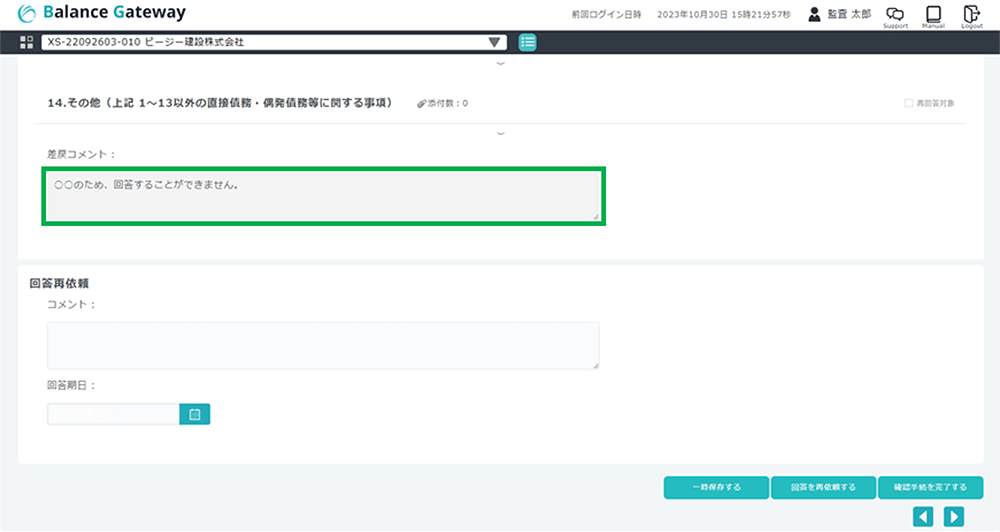The height and width of the screenshot is (532, 1000).
Task: Open the Support chat icon
Action: (x=895, y=14)
